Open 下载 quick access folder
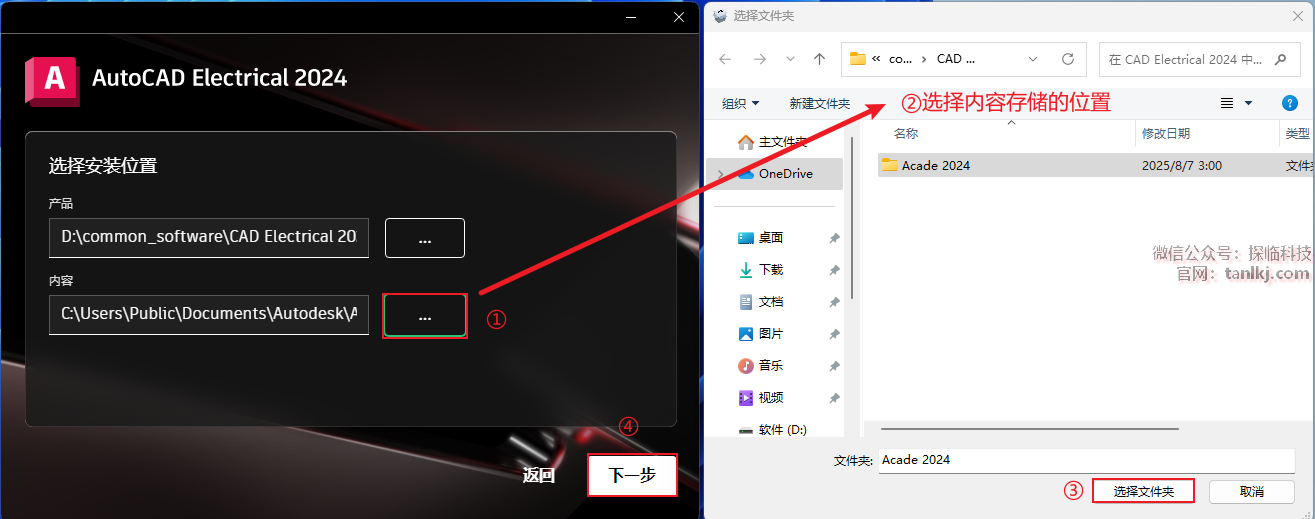Screen dimensions: 1315x519 pos(771,269)
